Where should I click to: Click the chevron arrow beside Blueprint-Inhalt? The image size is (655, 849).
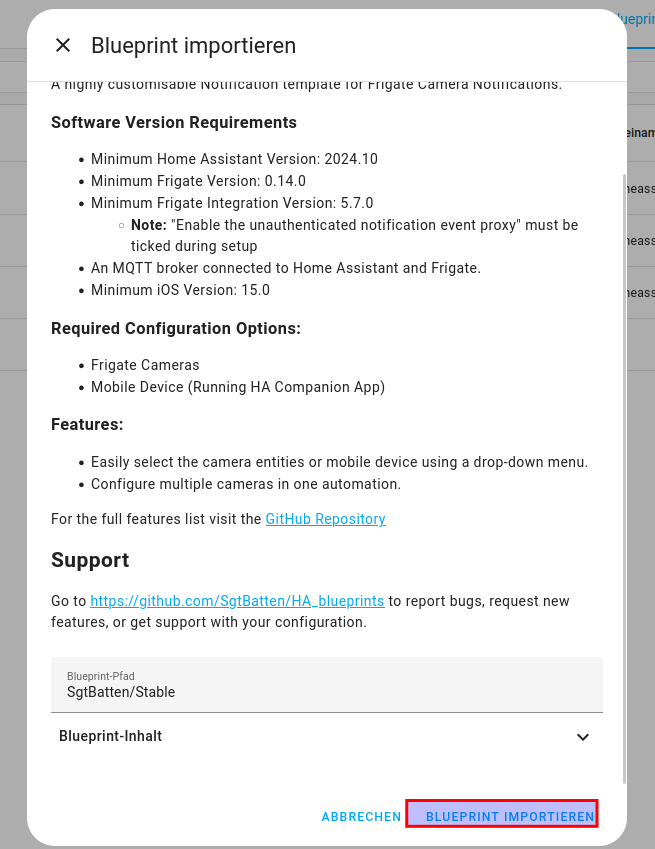[583, 737]
